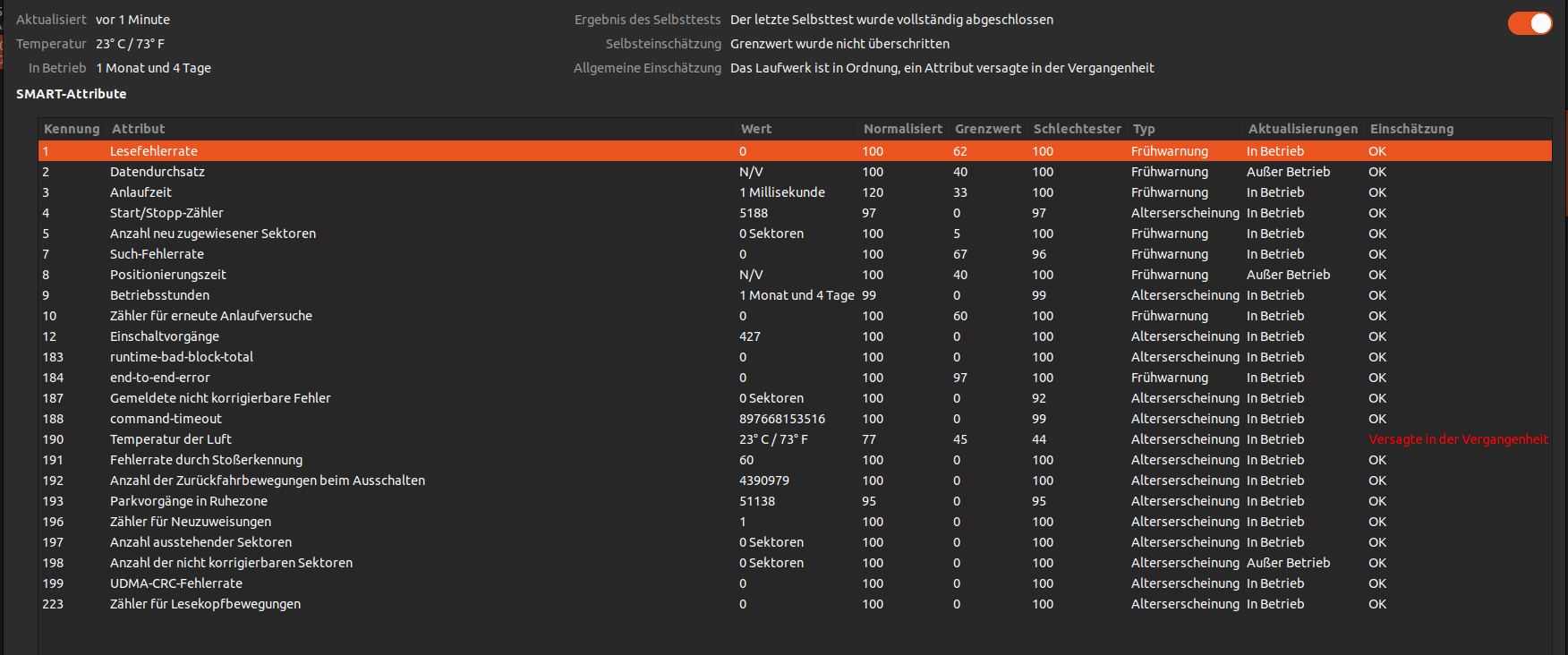Click the Normalisiert column header

[x=903, y=129]
